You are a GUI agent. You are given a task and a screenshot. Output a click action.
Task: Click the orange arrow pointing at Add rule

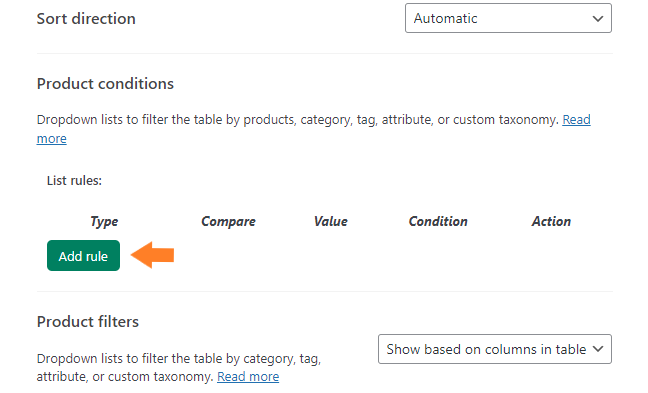152,255
